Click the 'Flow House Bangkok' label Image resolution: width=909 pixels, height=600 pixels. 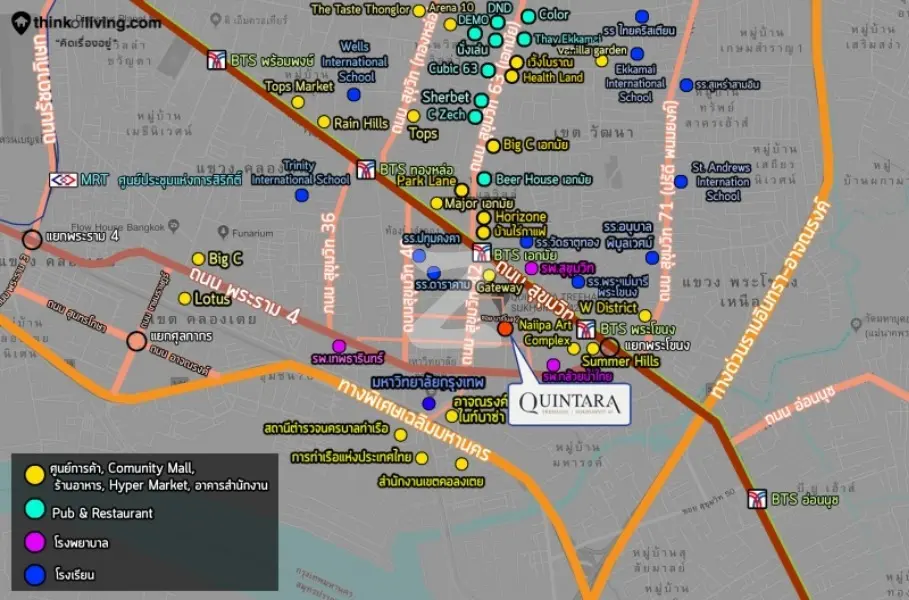118,227
